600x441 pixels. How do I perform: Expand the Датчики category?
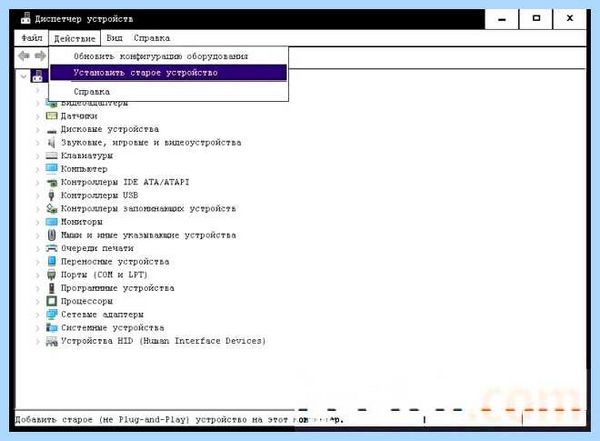click(x=38, y=116)
